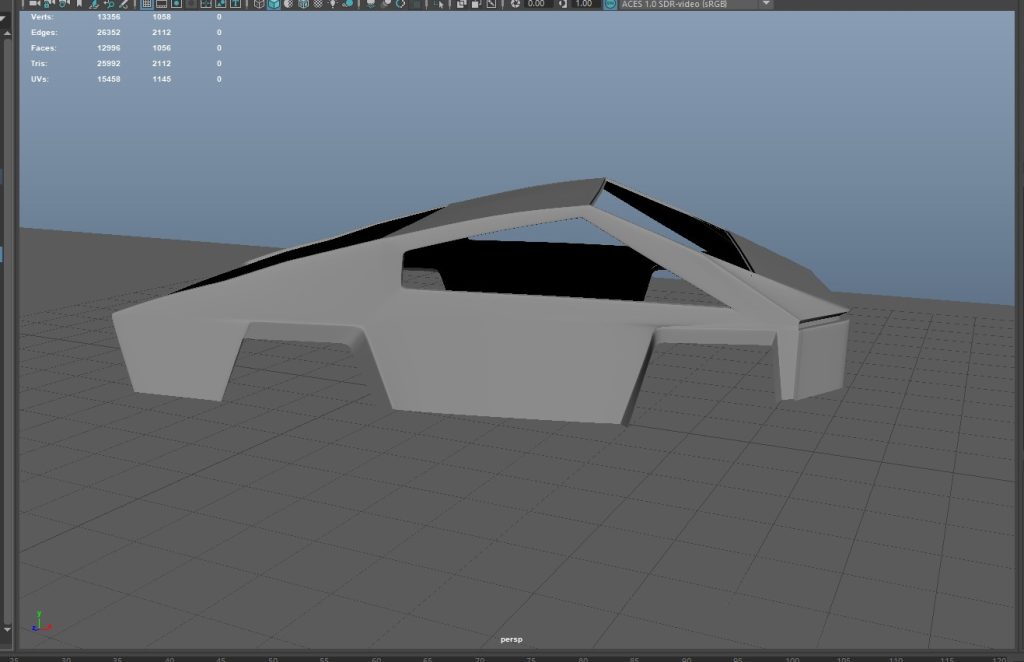Viewport: 1024px width, 662px height.
Task: Click the Edges label in heads-up display
Action: tap(44, 32)
